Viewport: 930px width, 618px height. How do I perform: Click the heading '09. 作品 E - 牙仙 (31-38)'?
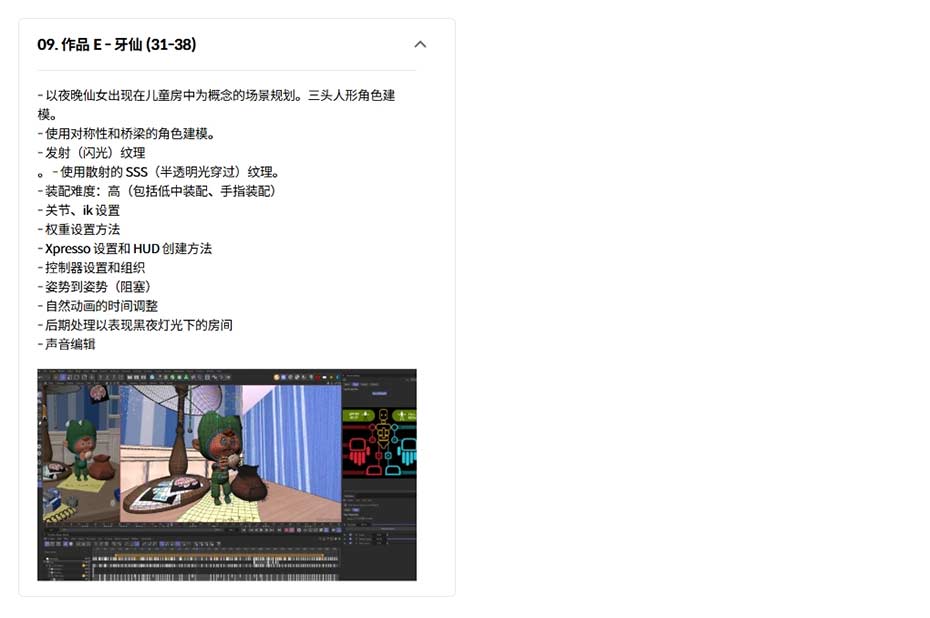pyautogui.click(x=116, y=44)
